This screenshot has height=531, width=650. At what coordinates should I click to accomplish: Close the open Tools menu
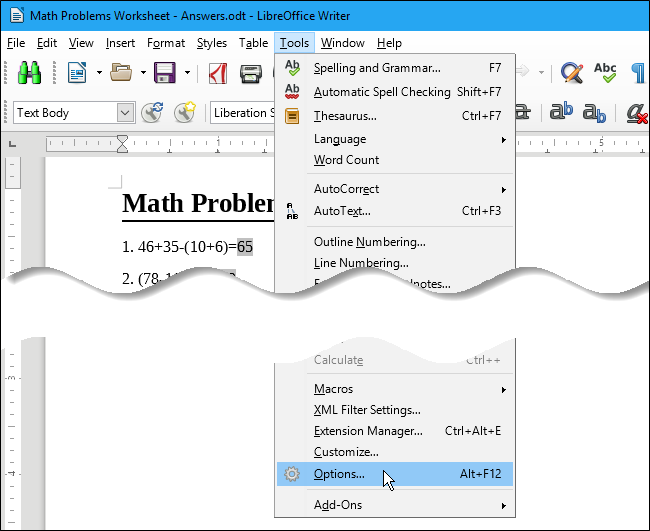[294, 43]
